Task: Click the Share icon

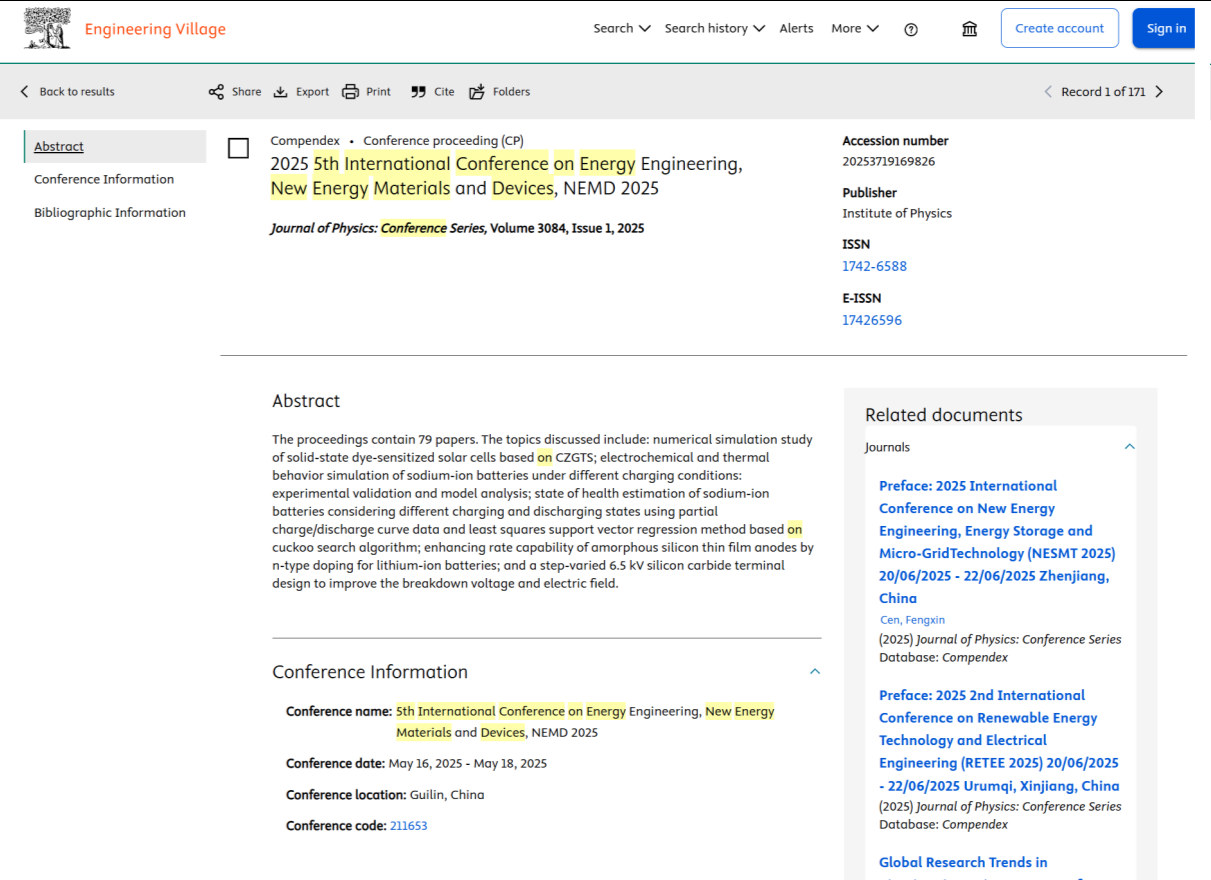Action: [x=216, y=92]
